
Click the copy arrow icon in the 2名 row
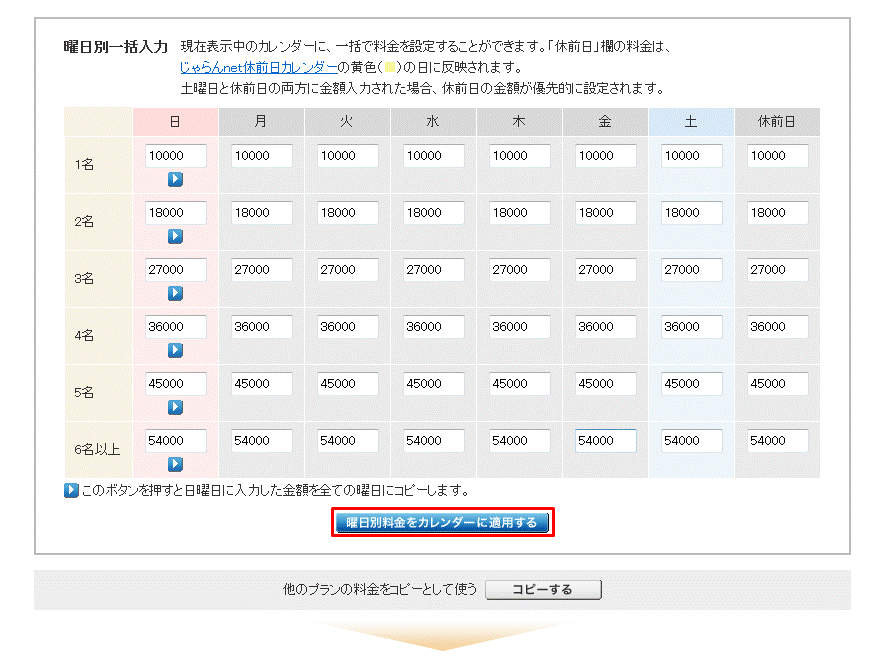coord(175,235)
